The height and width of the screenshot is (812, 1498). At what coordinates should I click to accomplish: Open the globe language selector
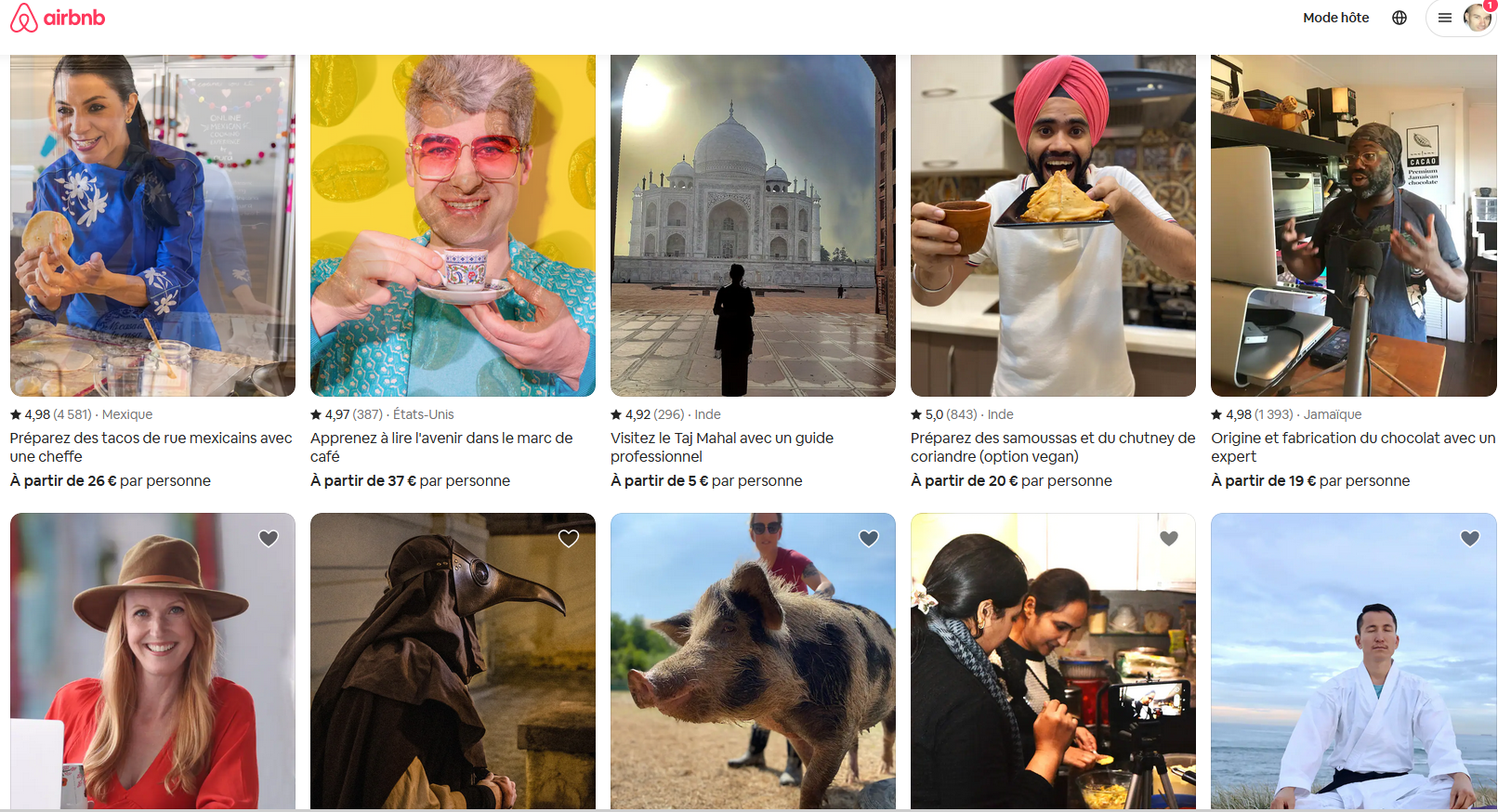[x=1399, y=18]
